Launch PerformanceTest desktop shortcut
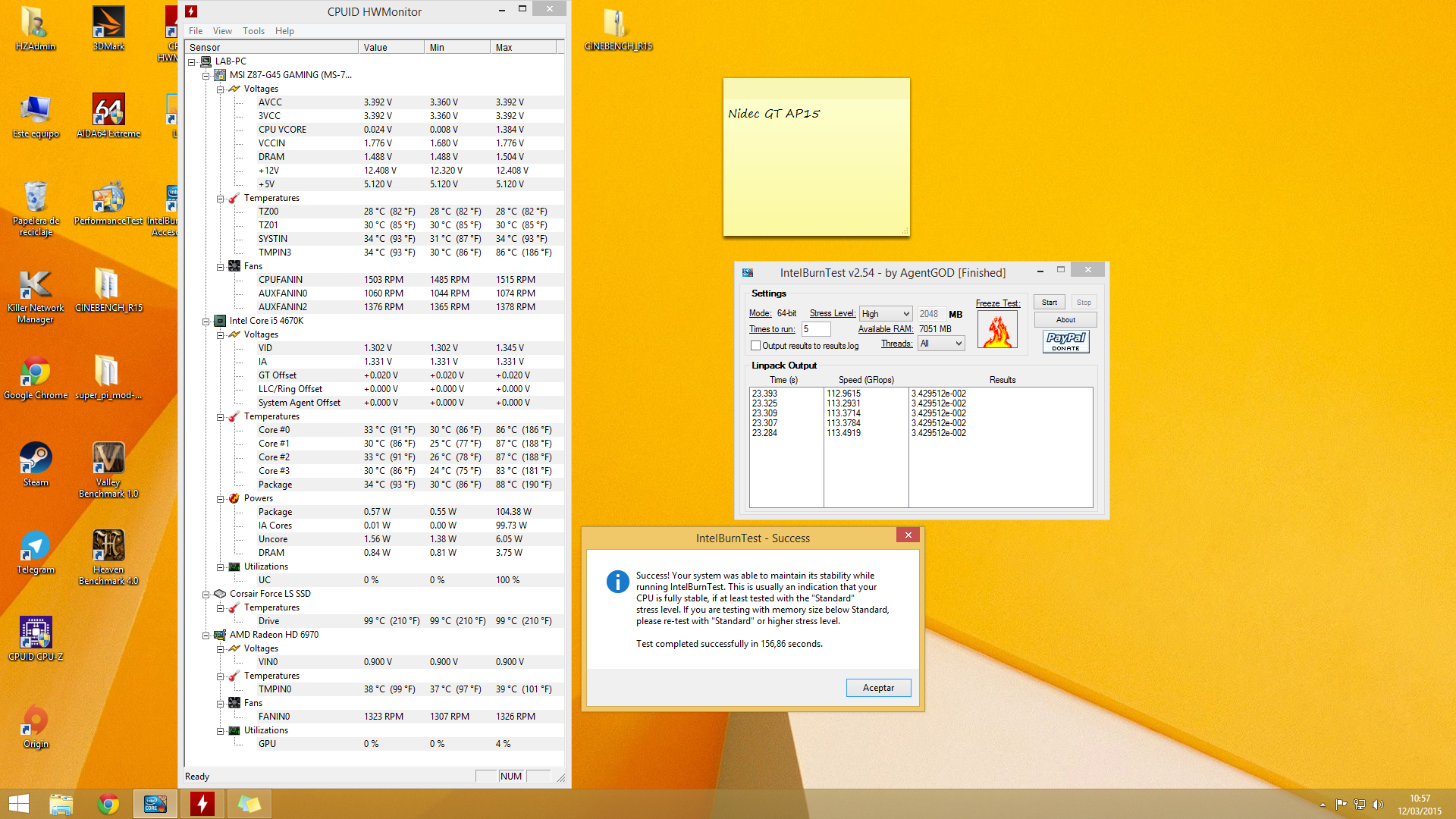The height and width of the screenshot is (819, 1456). [108, 203]
